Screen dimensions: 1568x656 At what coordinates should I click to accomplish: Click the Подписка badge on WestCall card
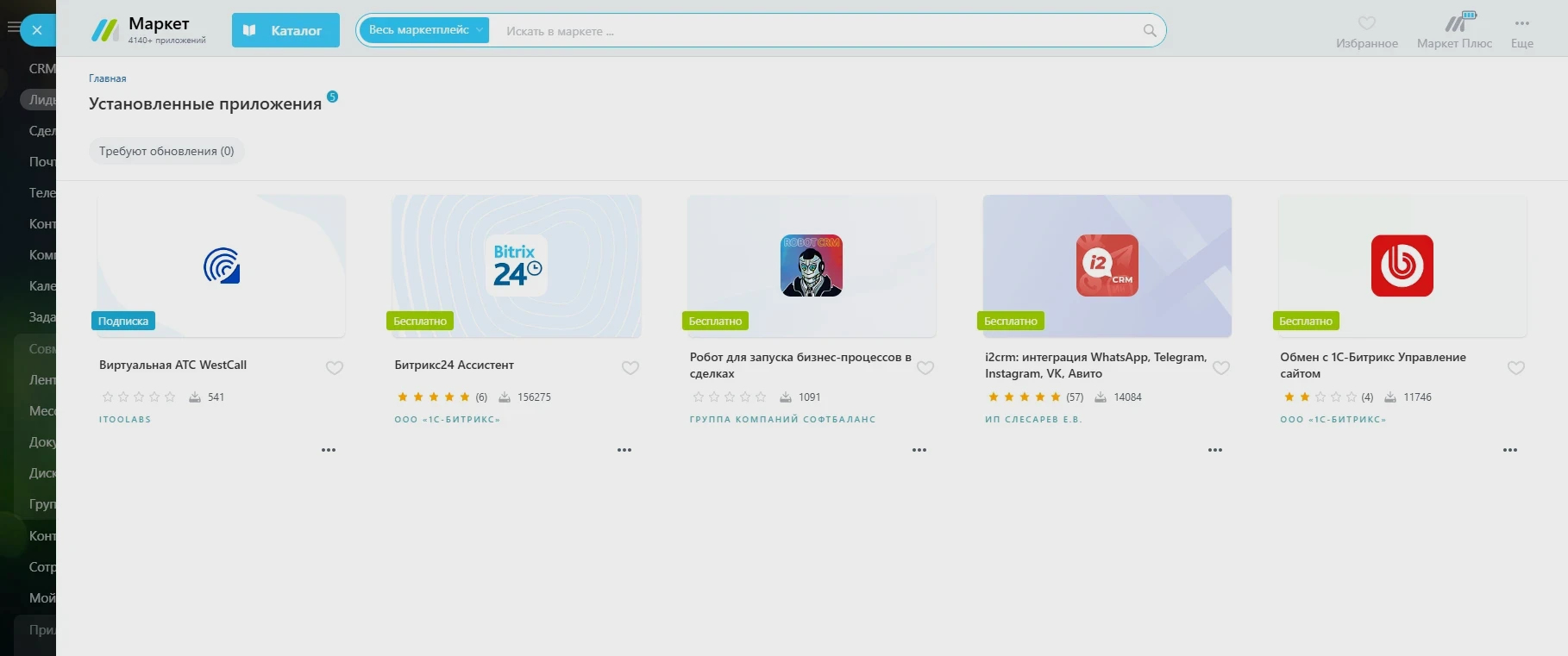(x=123, y=321)
